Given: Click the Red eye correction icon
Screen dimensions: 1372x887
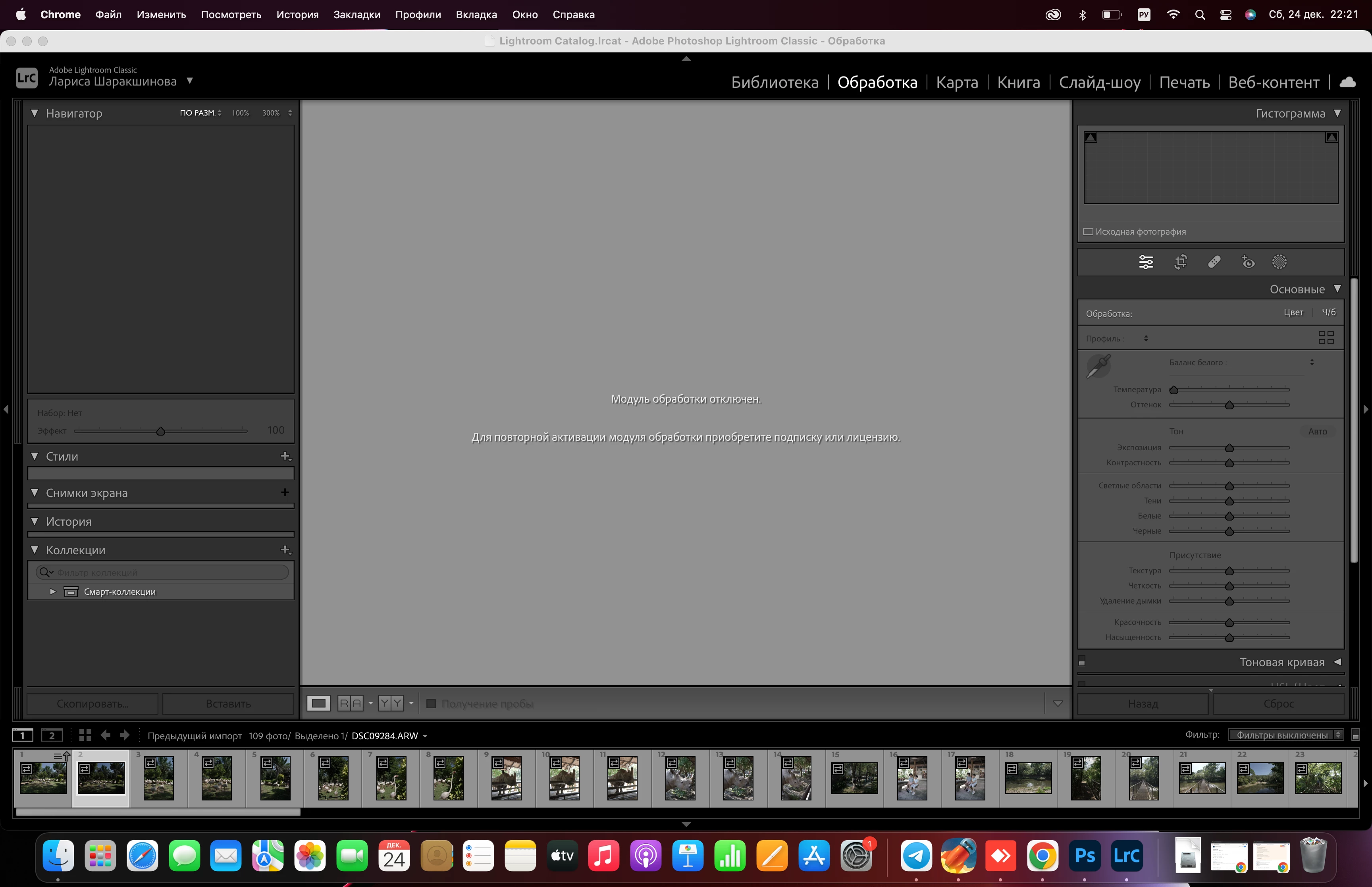Looking at the screenshot, I should [1248, 262].
